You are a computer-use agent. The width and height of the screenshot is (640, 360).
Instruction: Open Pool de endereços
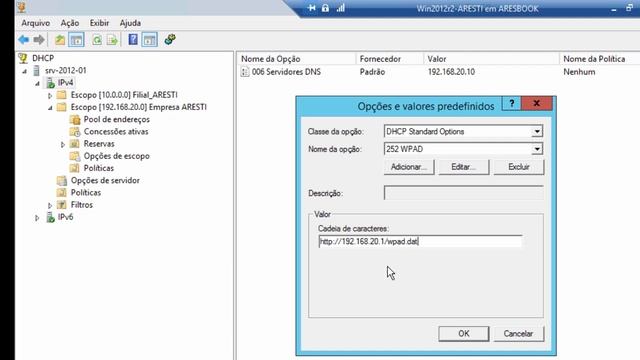pos(117,119)
